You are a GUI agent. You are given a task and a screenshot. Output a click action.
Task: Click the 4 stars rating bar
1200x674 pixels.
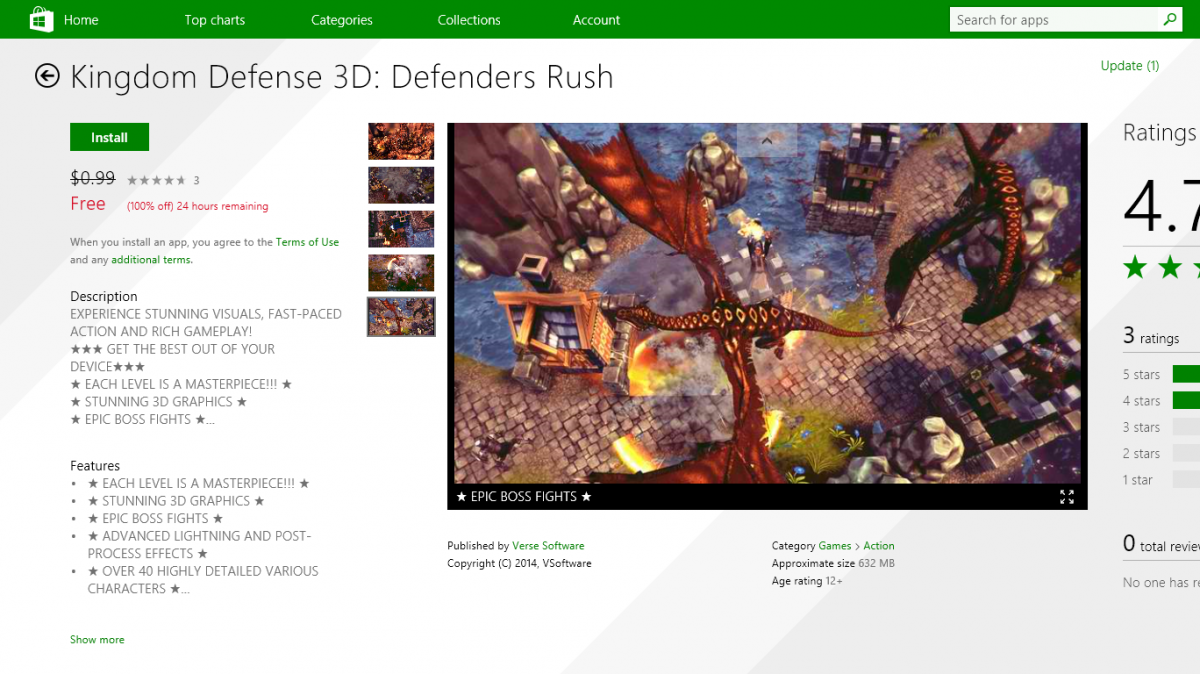click(1186, 400)
